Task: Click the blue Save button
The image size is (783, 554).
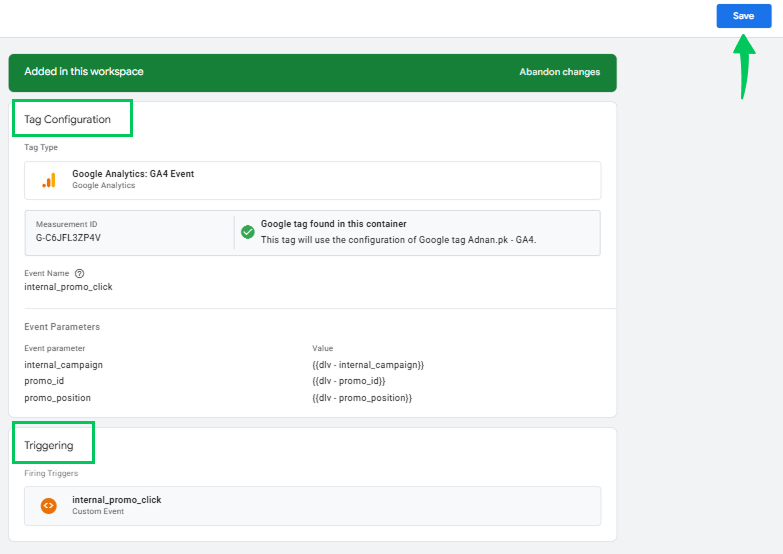Action: point(744,16)
